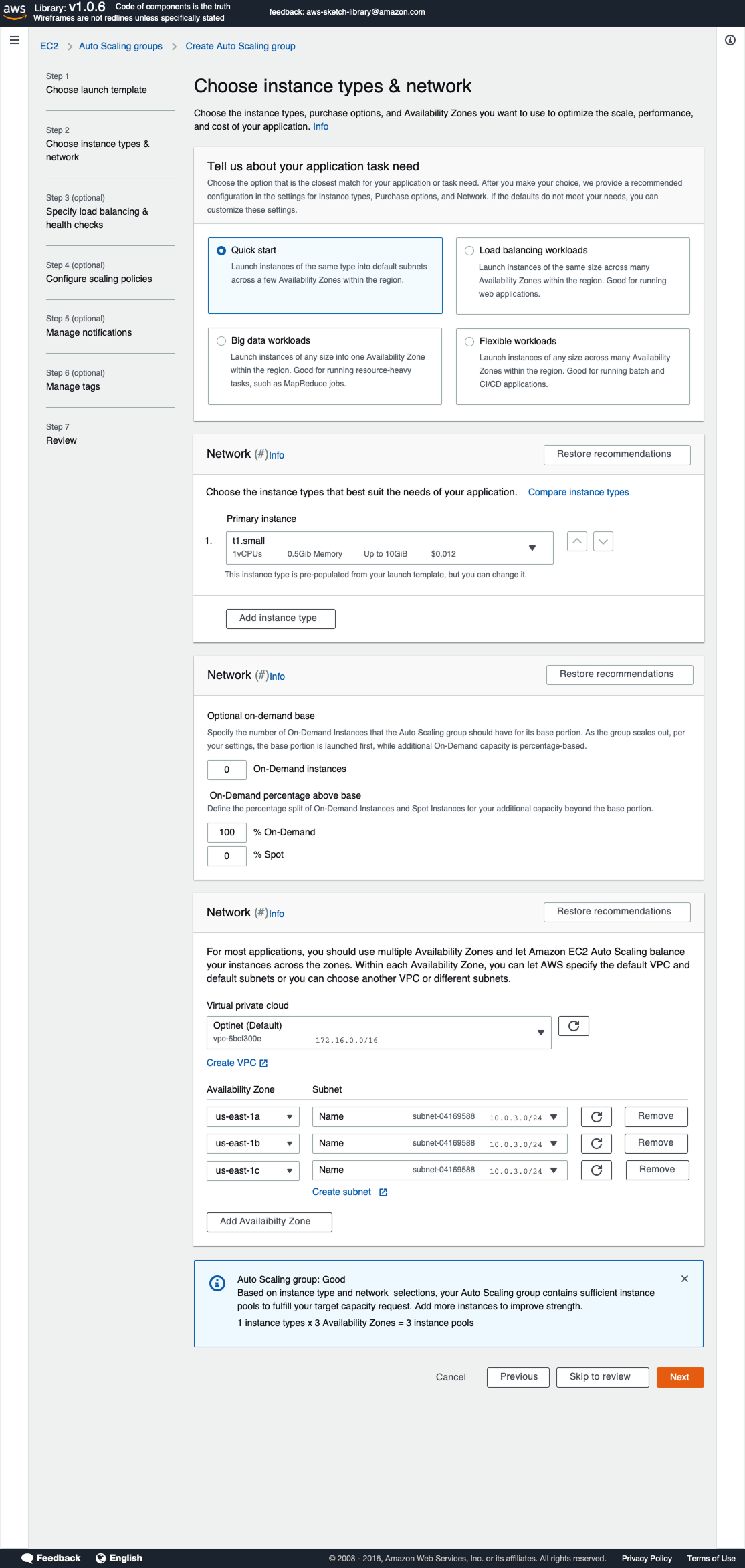The height and width of the screenshot is (1568, 745).
Task: Open the t1.small instance type dropdown
Action: point(390,548)
